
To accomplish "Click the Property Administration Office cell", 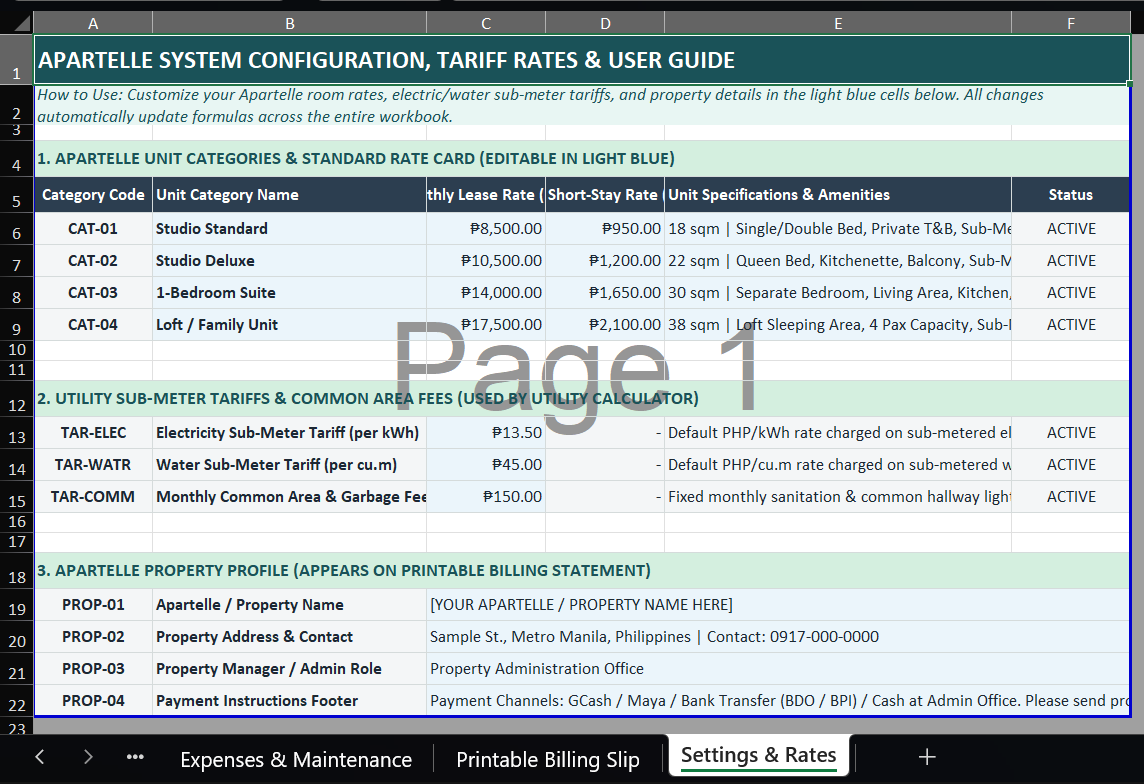I will tap(778, 669).
